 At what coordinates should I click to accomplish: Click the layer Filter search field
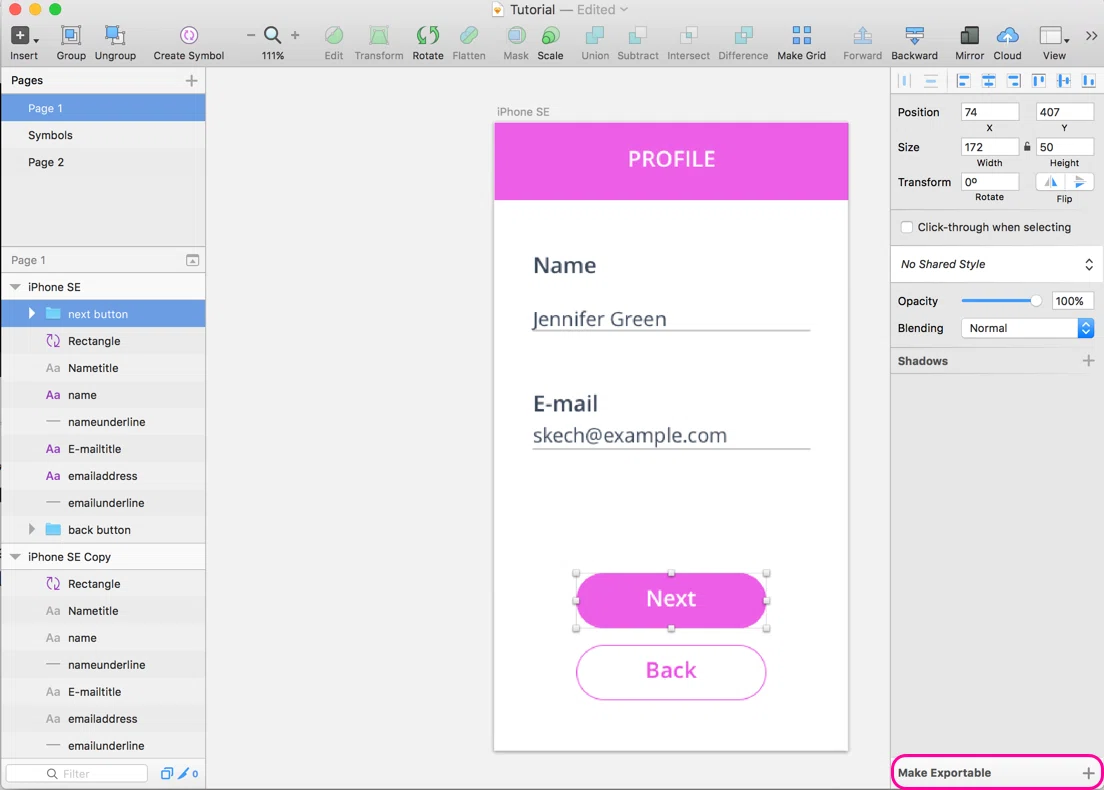pos(77,773)
